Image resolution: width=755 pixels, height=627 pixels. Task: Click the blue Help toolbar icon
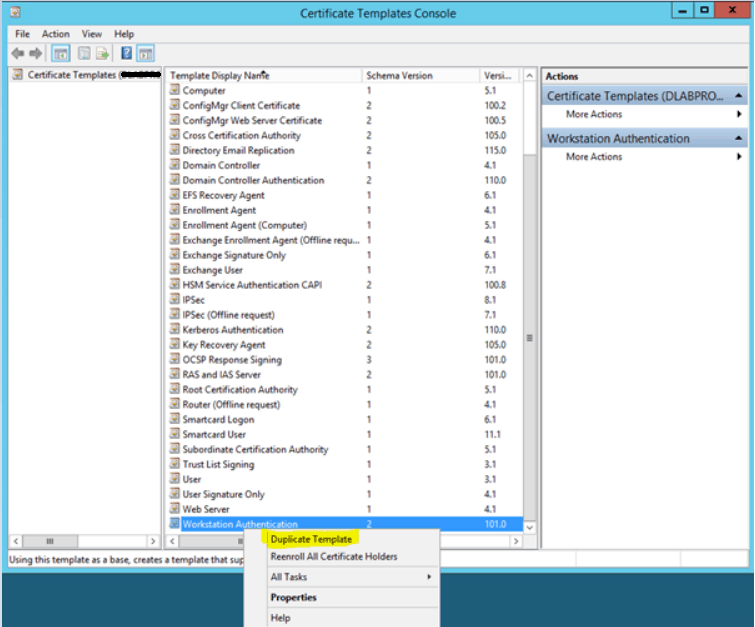tap(126, 53)
